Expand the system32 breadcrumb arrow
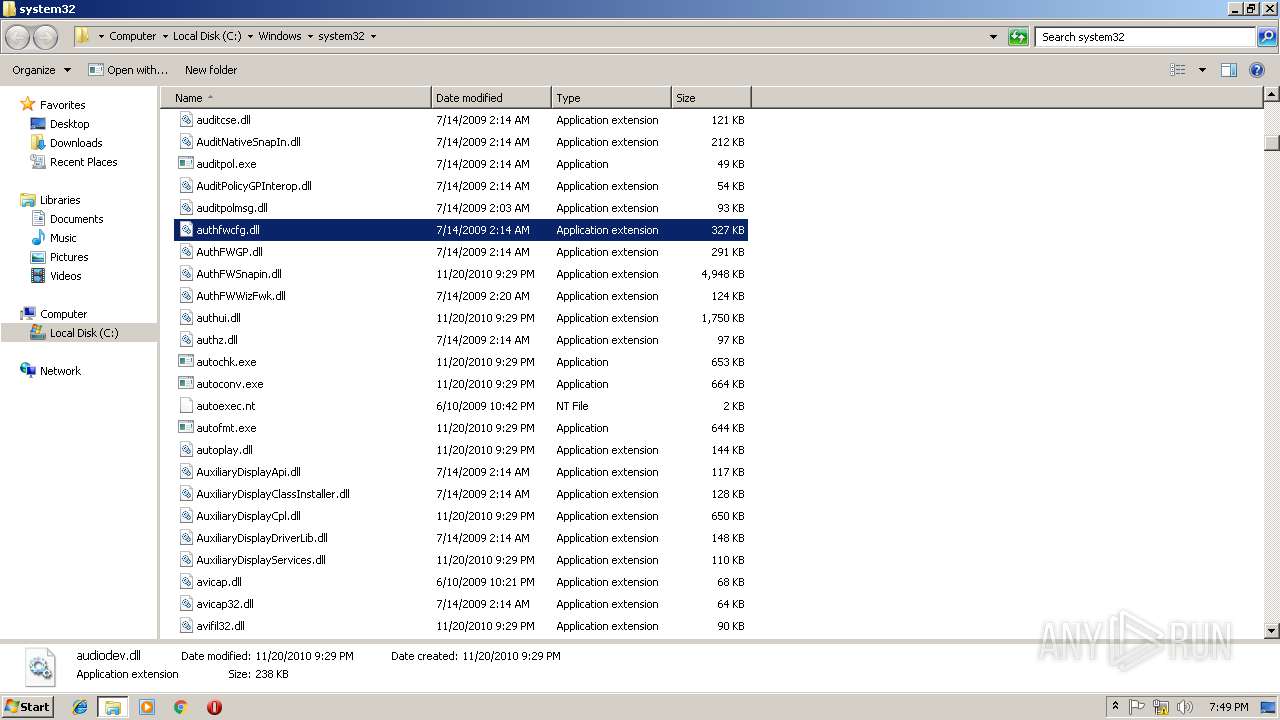This screenshot has height=720, width=1280. (x=373, y=36)
